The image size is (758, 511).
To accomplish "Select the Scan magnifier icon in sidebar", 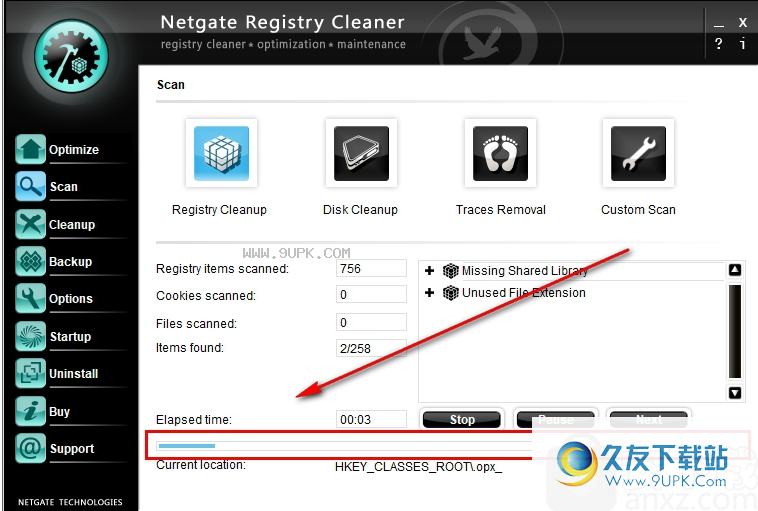I will pos(30,186).
